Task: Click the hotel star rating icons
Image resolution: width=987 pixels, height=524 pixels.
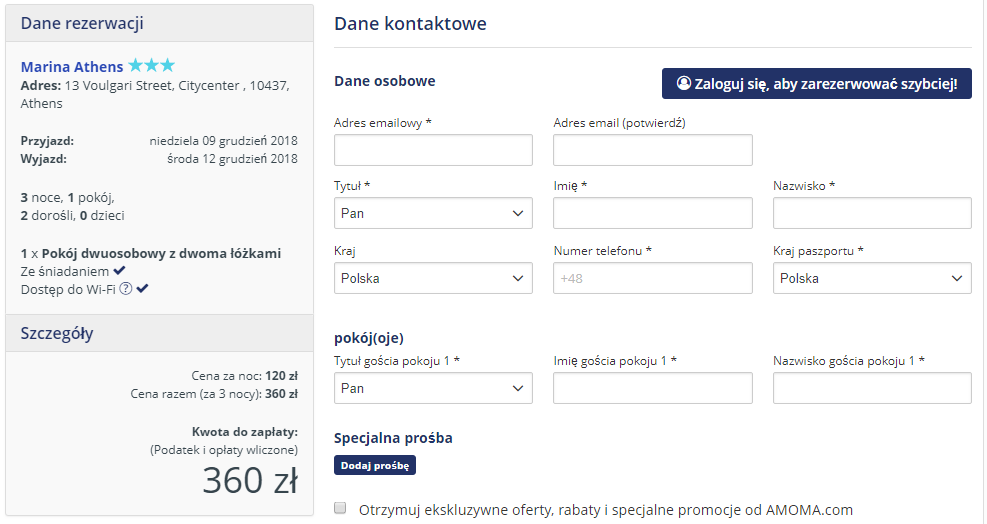Action: [152, 66]
